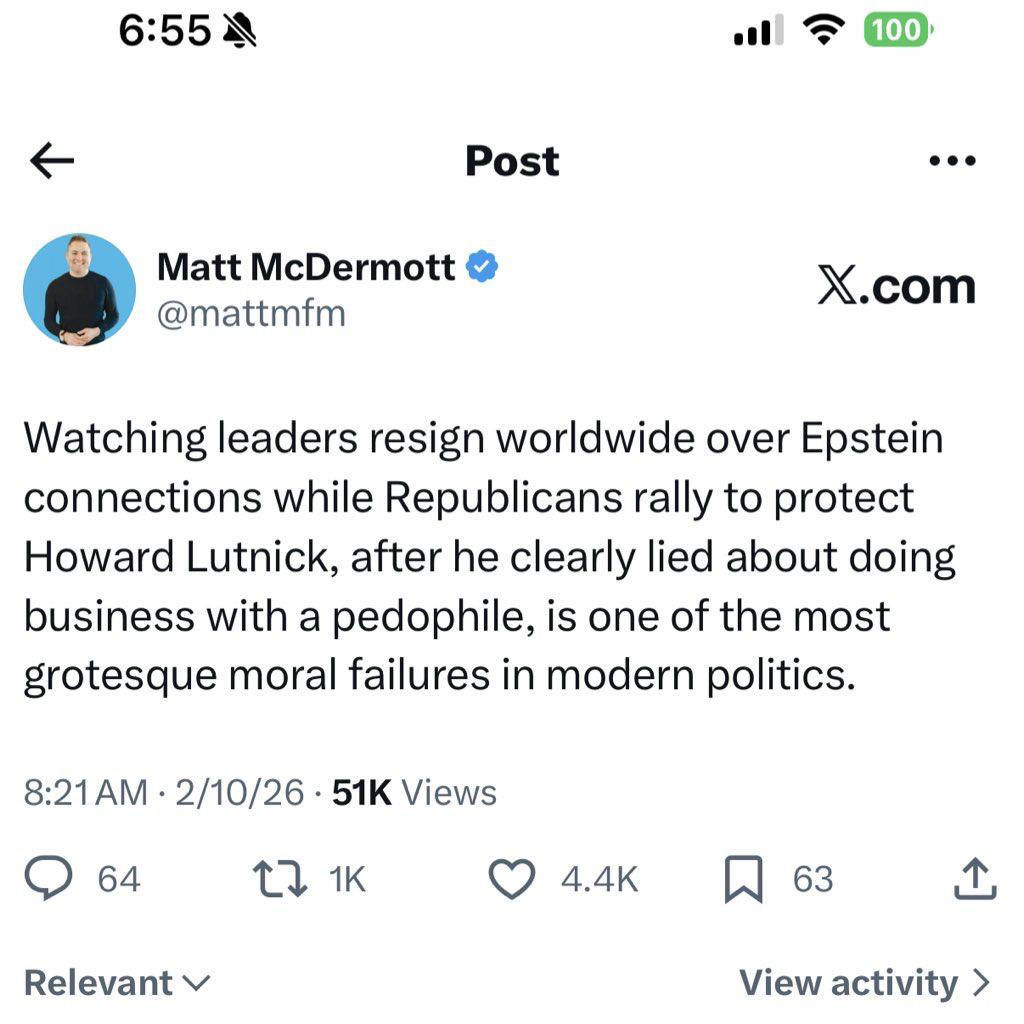Tap the blue verified badge

483,266
